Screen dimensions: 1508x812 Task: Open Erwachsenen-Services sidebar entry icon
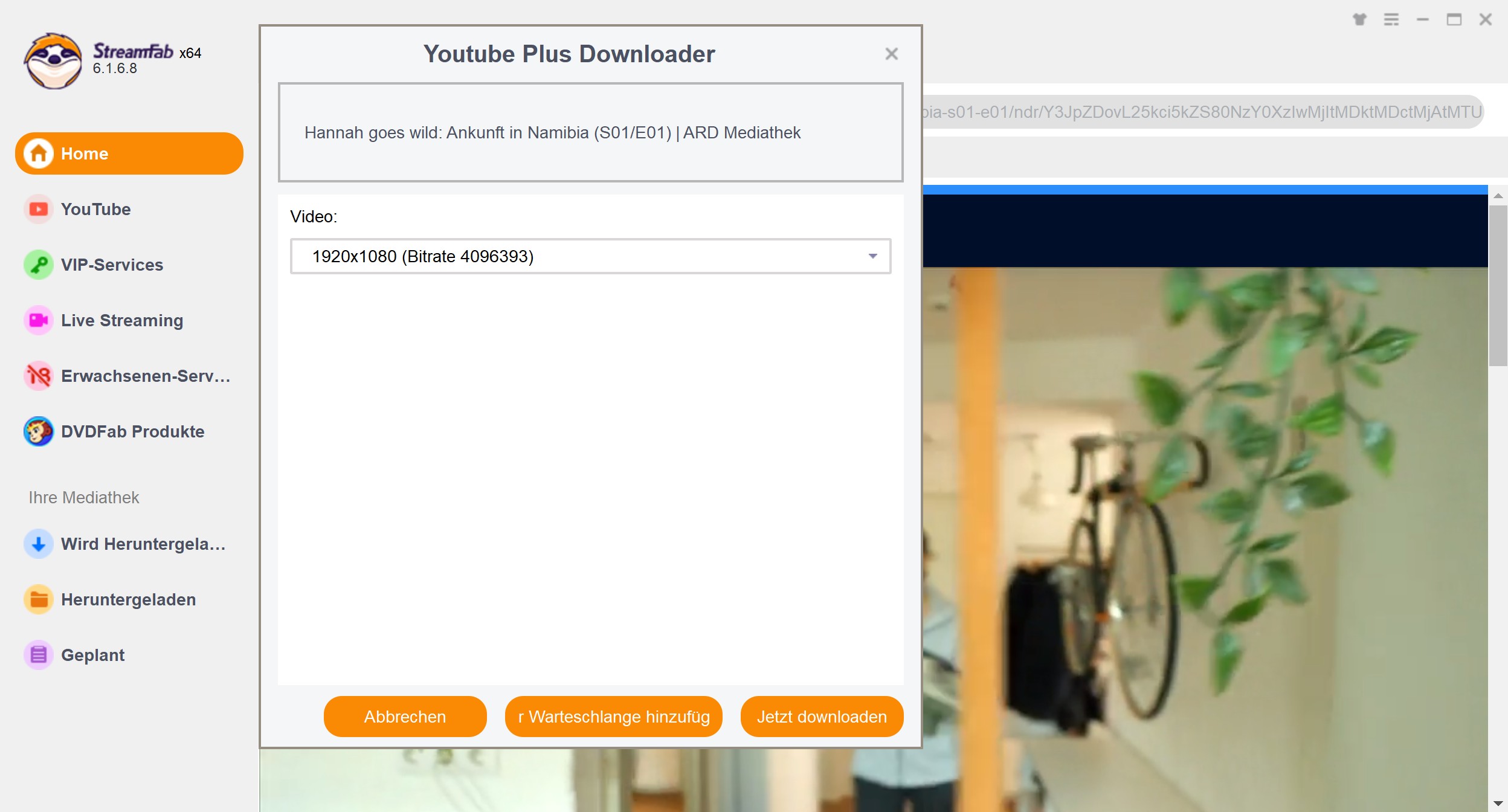point(38,376)
